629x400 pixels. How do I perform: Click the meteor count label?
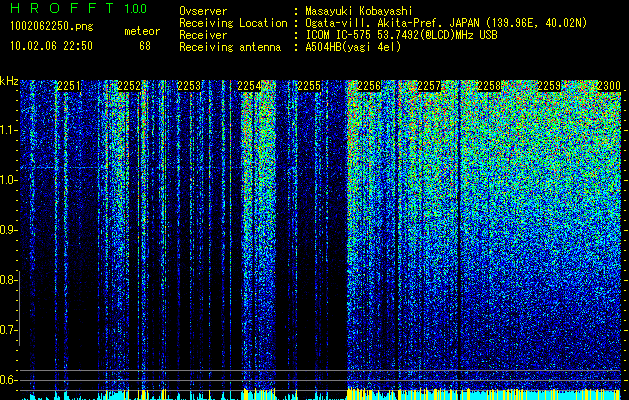coord(142,31)
